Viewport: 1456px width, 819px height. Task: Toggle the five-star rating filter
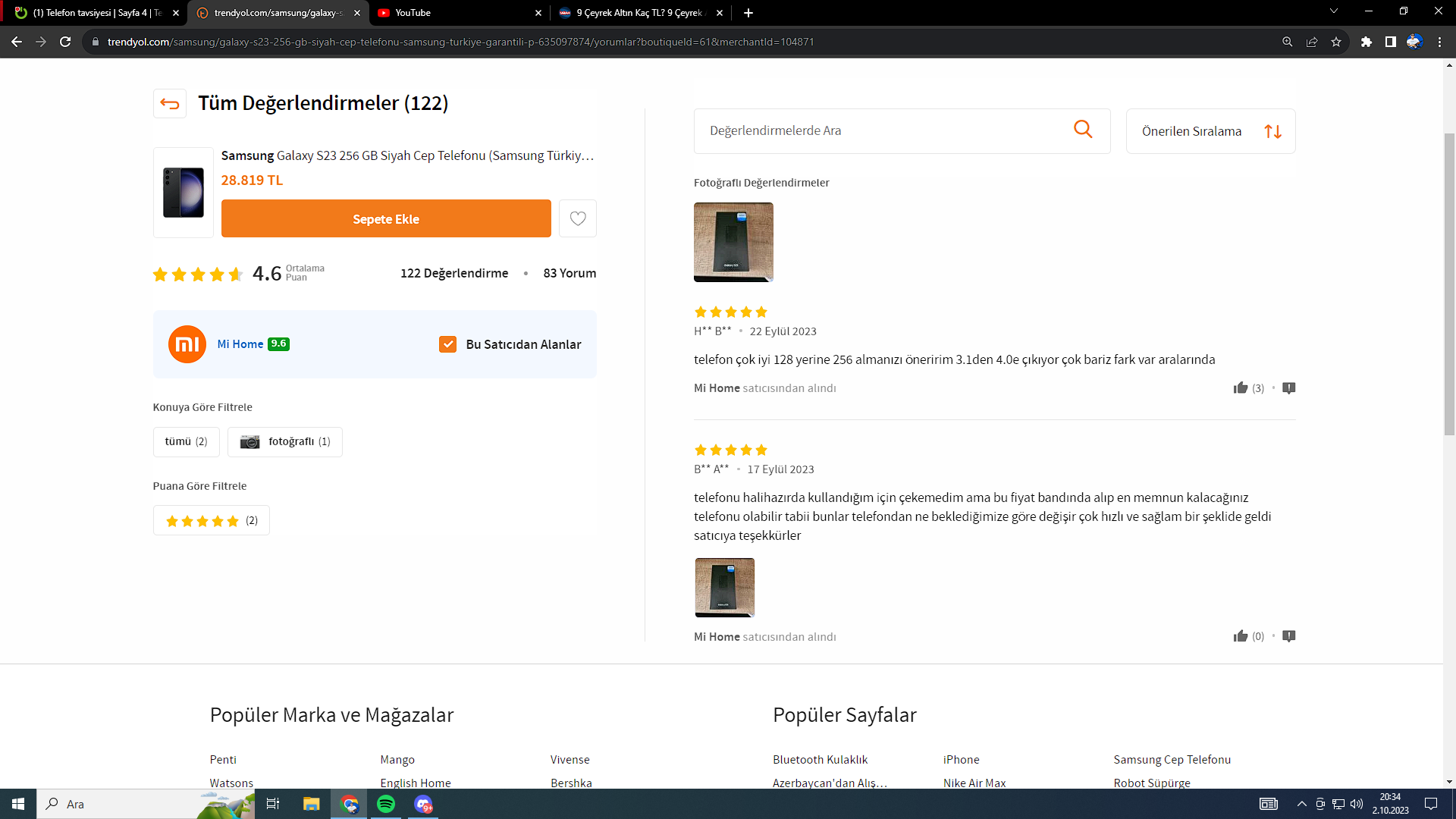pyautogui.click(x=212, y=521)
